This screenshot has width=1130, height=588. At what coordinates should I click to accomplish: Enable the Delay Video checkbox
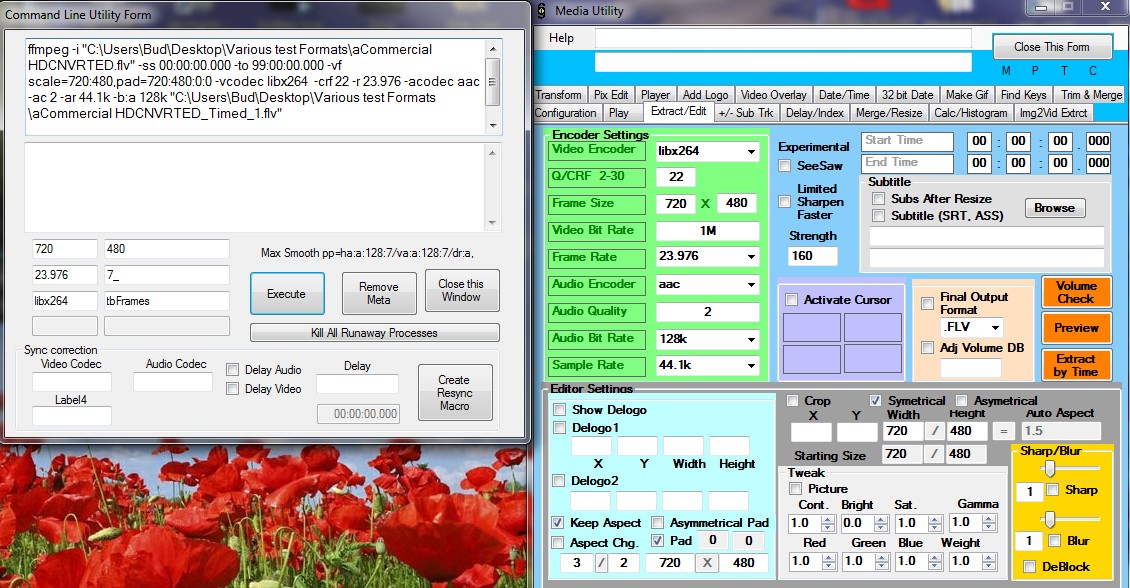coord(233,388)
